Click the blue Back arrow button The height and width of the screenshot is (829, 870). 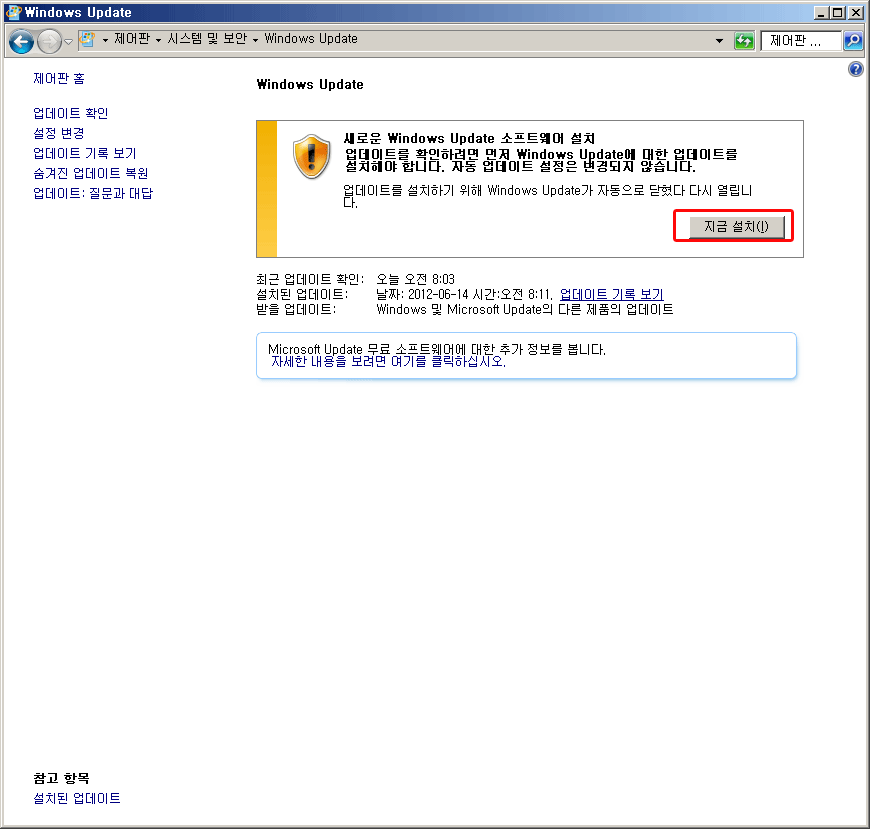(22, 41)
